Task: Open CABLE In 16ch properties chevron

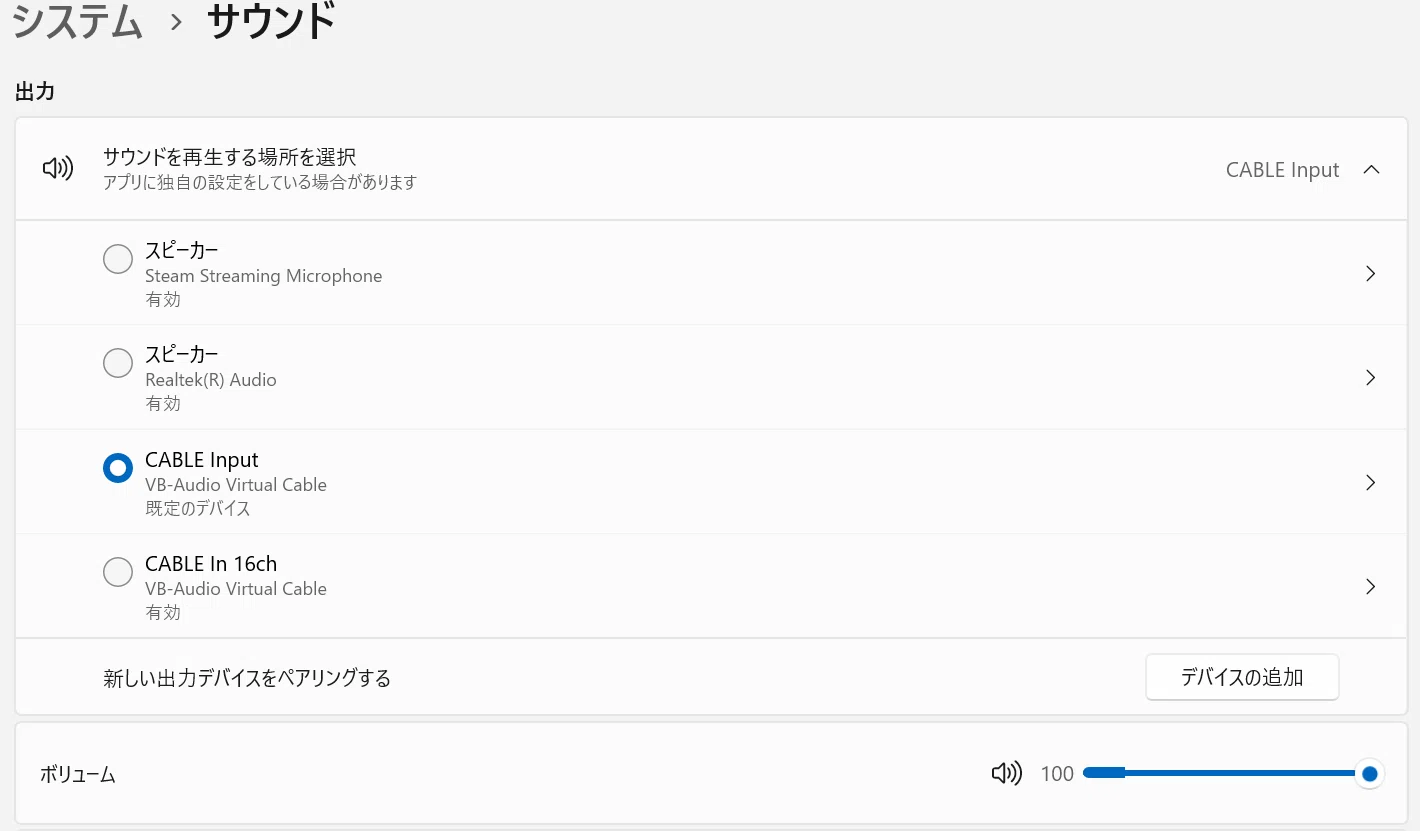Action: tap(1371, 586)
